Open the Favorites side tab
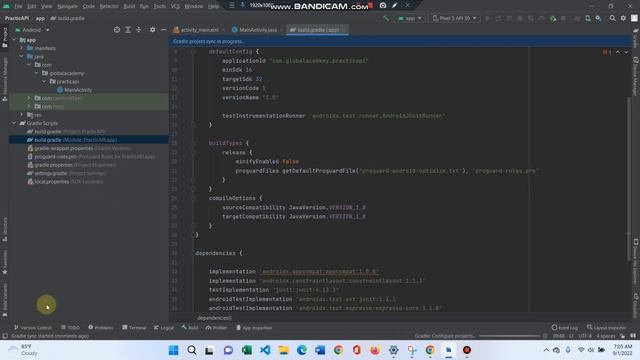The width and height of the screenshot is (640, 360). pyautogui.click(x=5, y=262)
